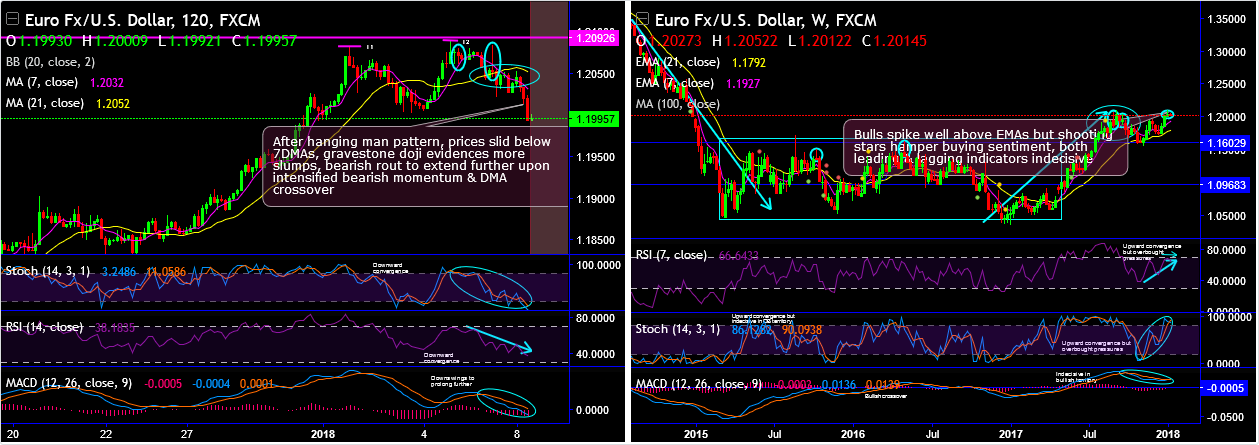Click the blue 1.16029 horizontal line label

[x=1226, y=145]
